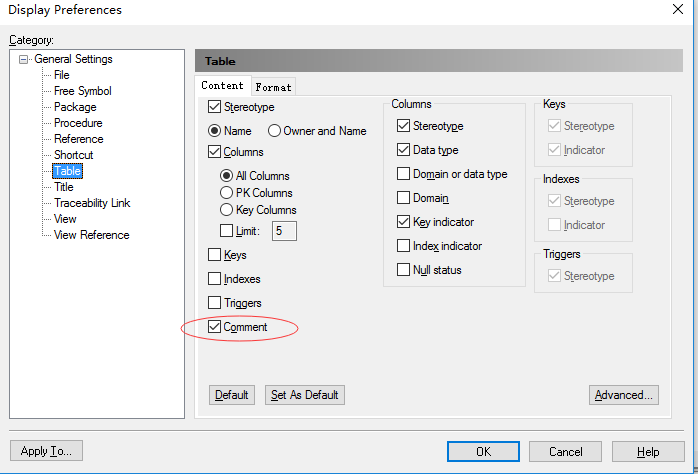Screen dimensions: 698x474
Task: Choose PK Columns radio option
Action: (x=226, y=193)
